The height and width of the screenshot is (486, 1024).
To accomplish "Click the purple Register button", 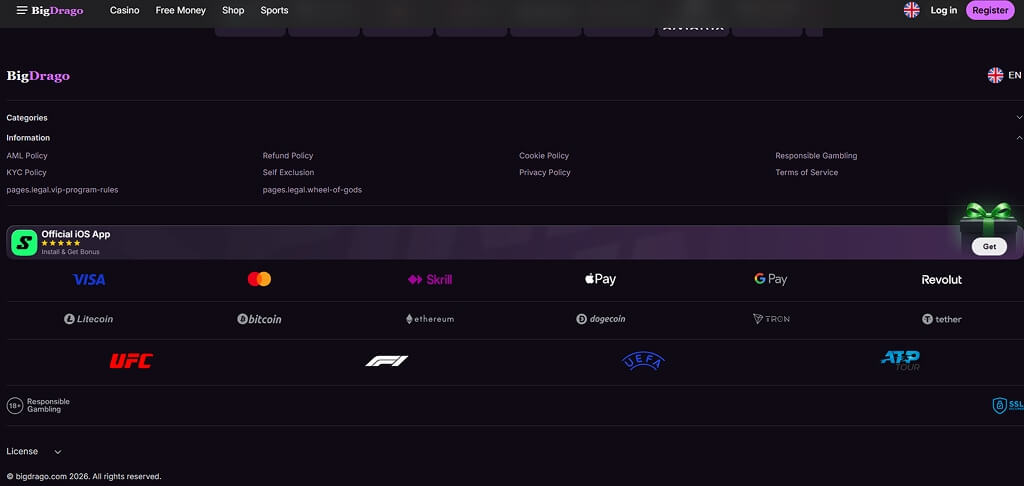I will [x=990, y=10].
